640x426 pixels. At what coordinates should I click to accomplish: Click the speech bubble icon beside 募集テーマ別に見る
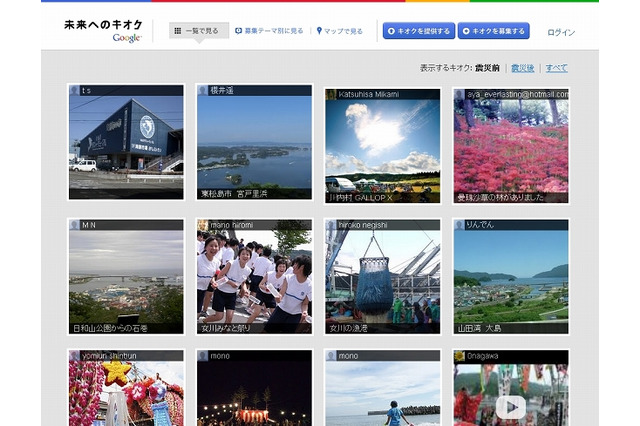coord(238,31)
